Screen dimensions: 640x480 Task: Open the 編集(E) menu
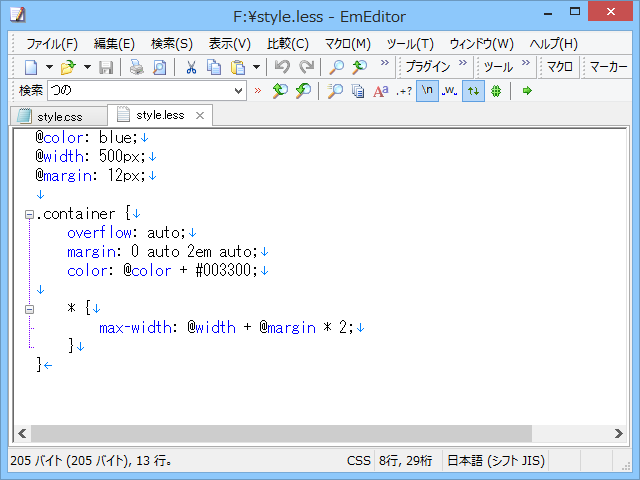tap(114, 44)
